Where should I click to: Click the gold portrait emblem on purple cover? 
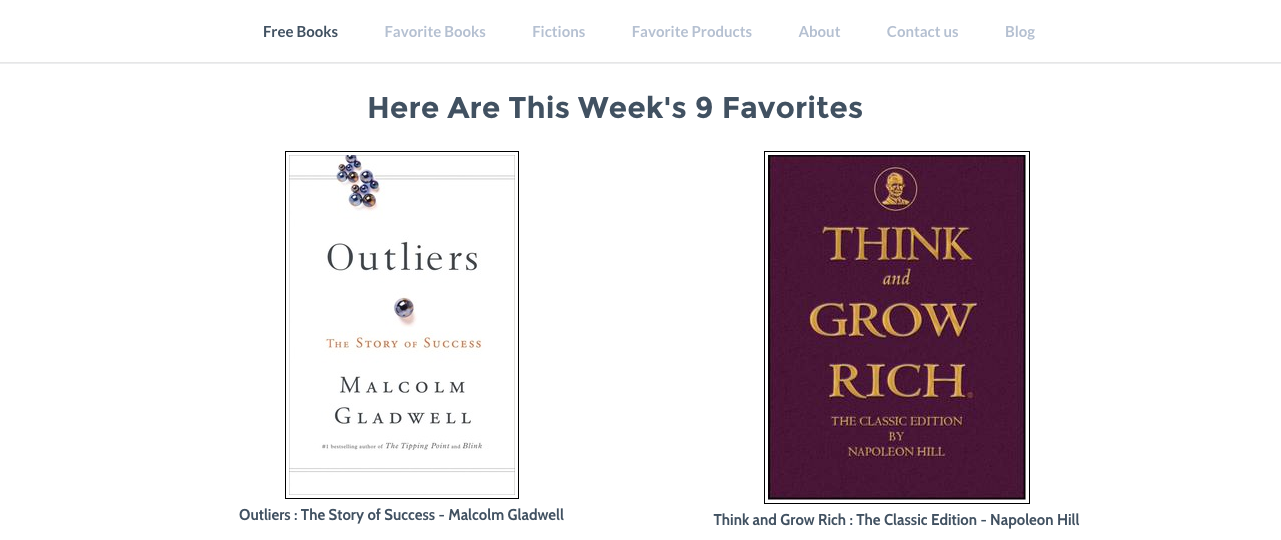coord(896,189)
